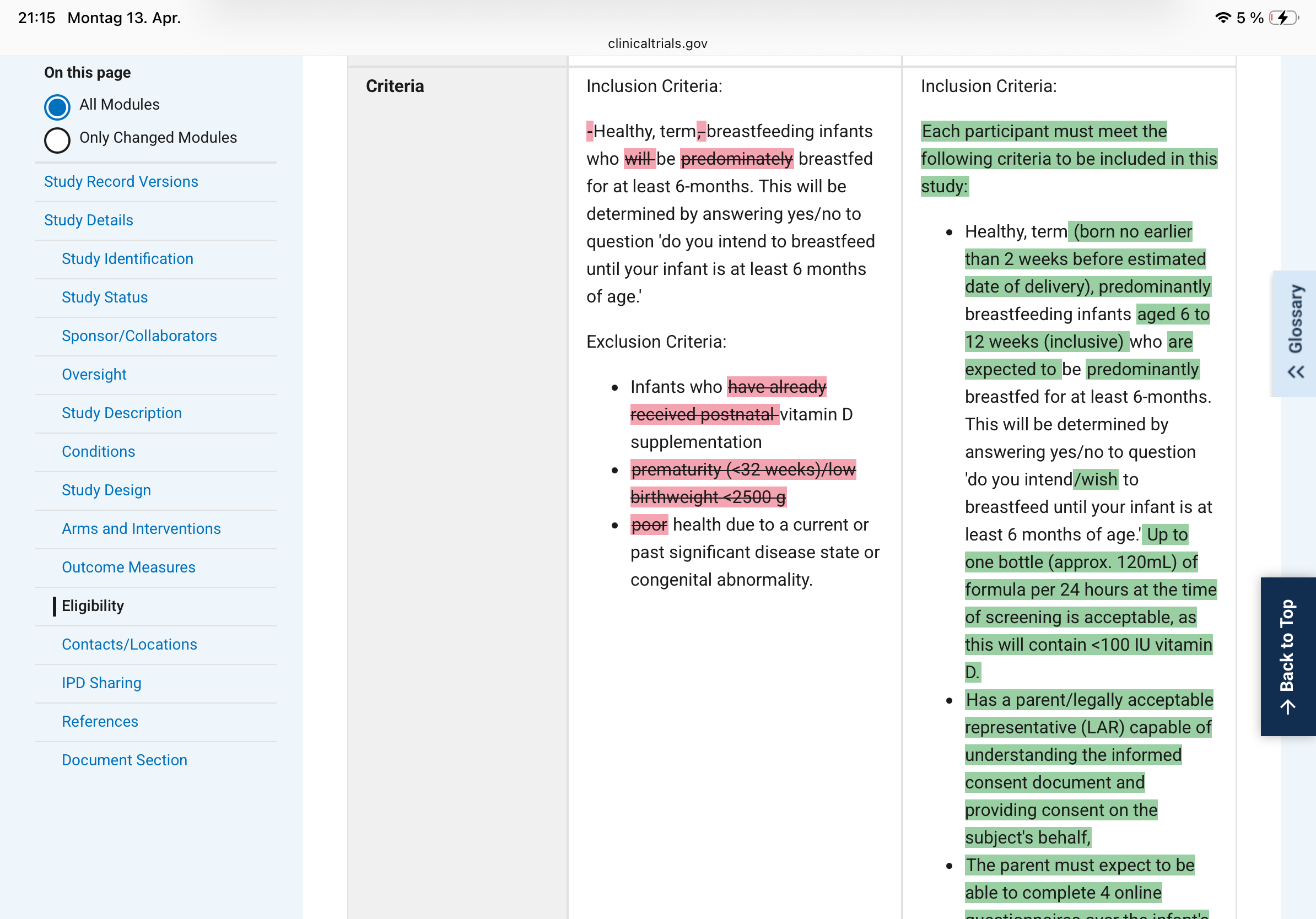Open Sponsor/Collaborators section link

pos(139,336)
